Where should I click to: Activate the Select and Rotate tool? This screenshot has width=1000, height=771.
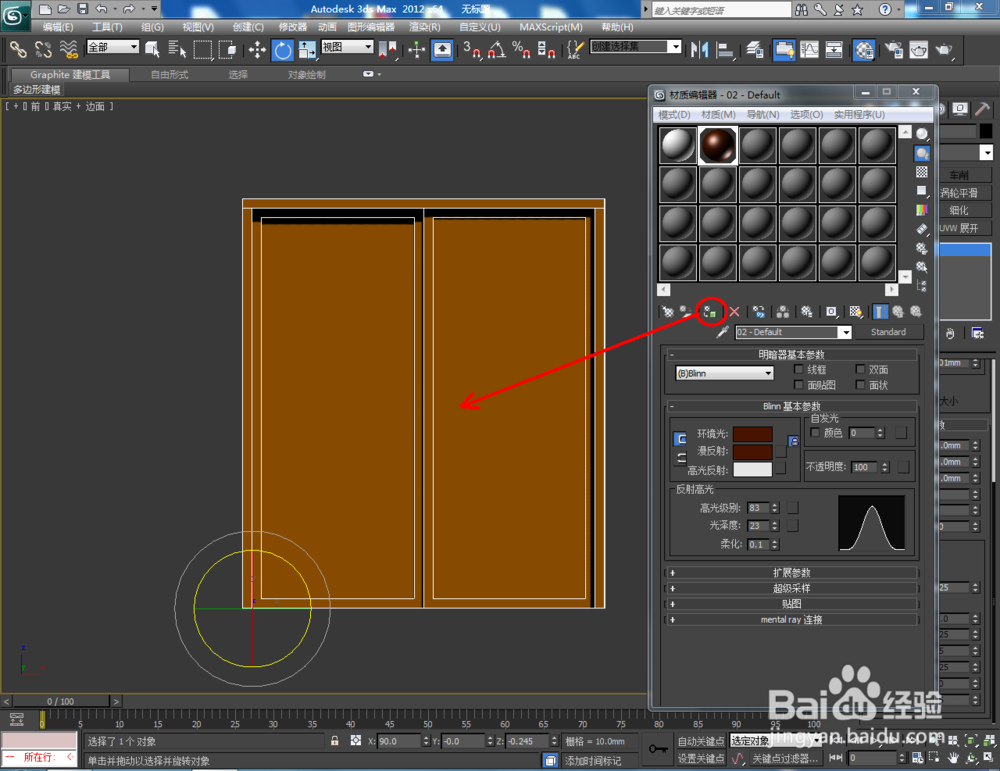tap(283, 49)
